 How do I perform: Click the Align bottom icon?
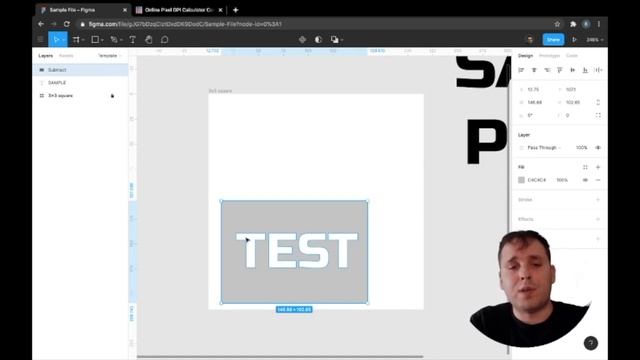tap(585, 70)
